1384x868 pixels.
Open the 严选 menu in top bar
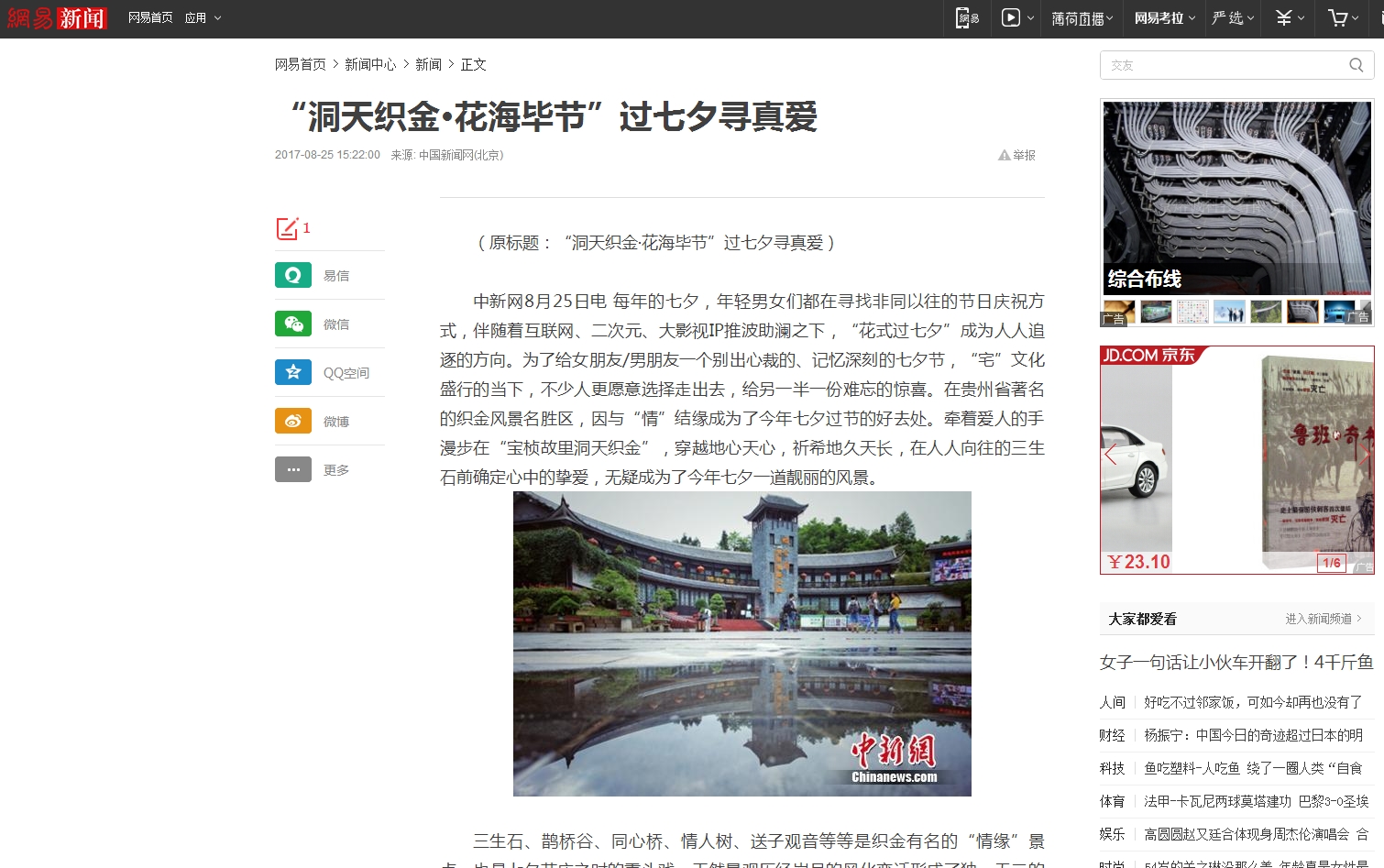pyautogui.click(x=1233, y=18)
